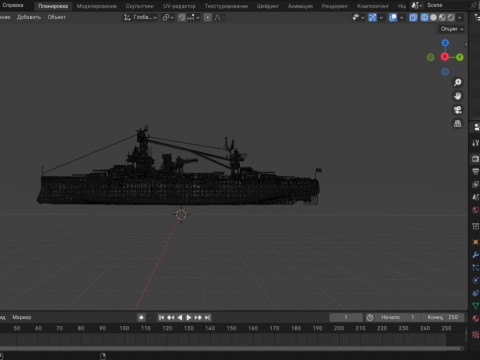Image resolution: width=480 pixels, height=360 pixels.
Task: Open the Particles properties tab
Action: [476, 268]
